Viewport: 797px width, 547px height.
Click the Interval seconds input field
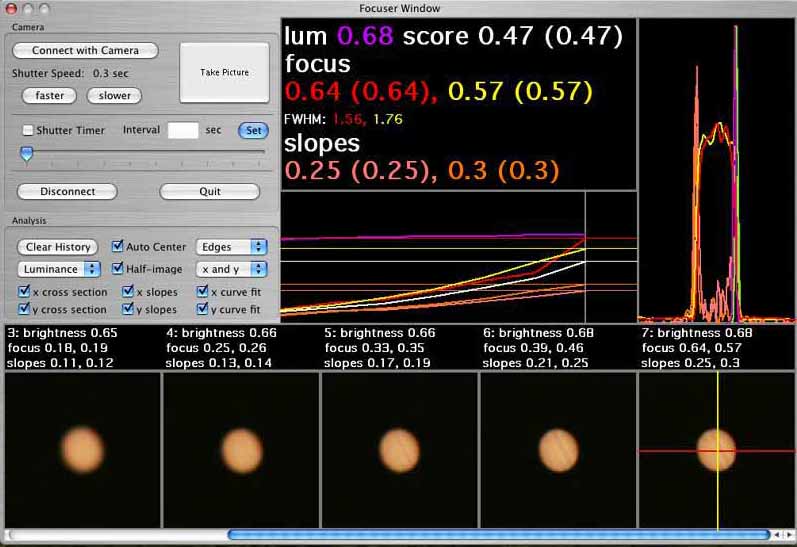click(183, 130)
